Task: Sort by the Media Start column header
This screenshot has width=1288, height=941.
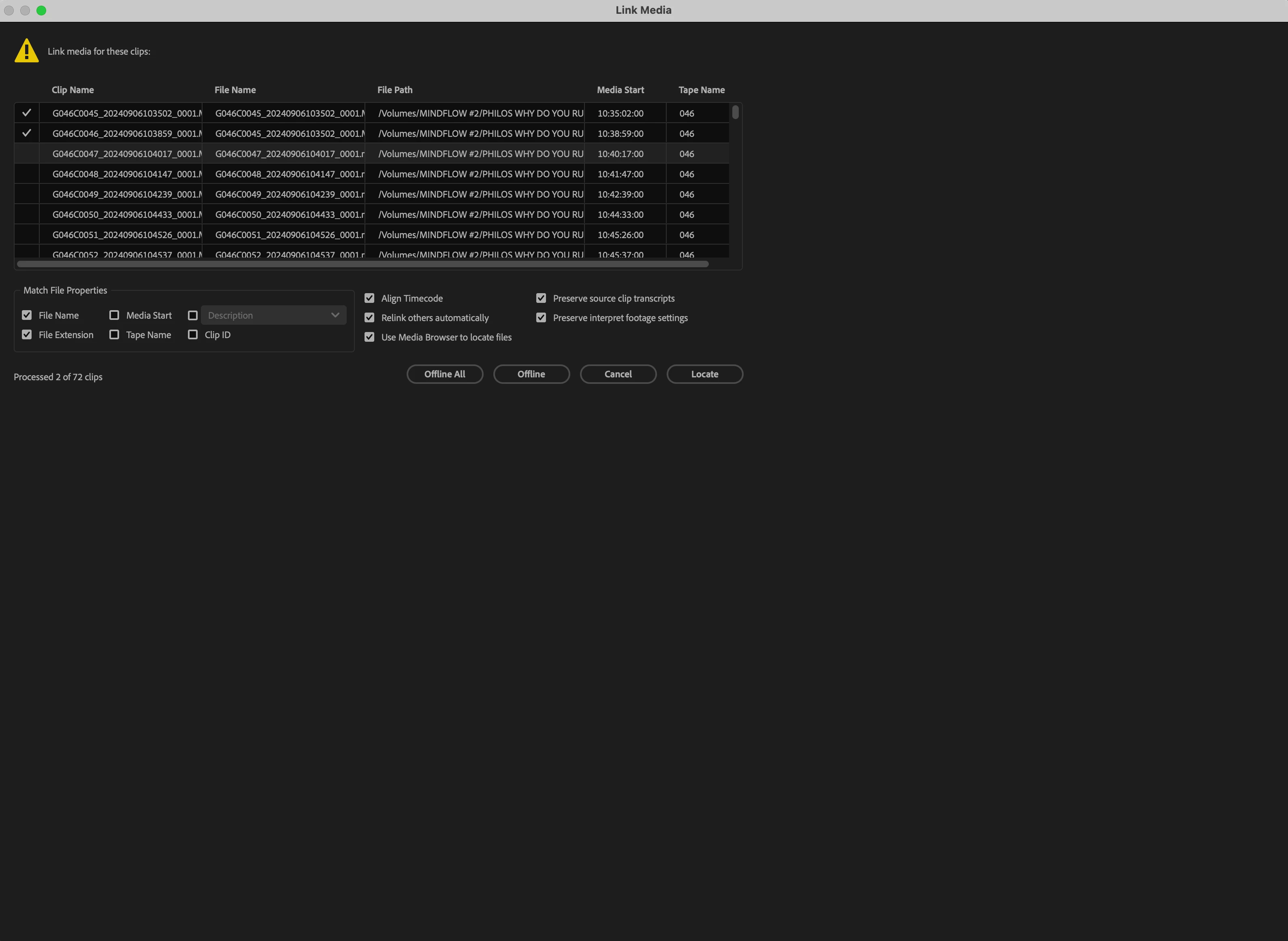Action: pos(620,90)
